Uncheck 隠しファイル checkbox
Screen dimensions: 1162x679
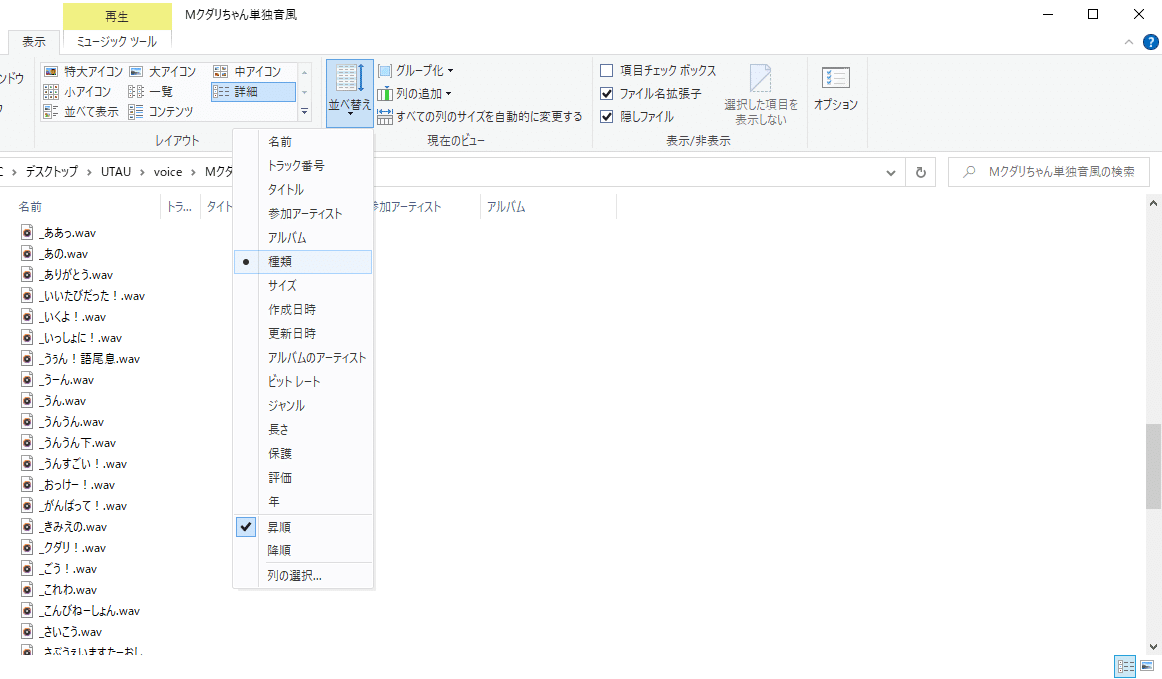coord(606,116)
